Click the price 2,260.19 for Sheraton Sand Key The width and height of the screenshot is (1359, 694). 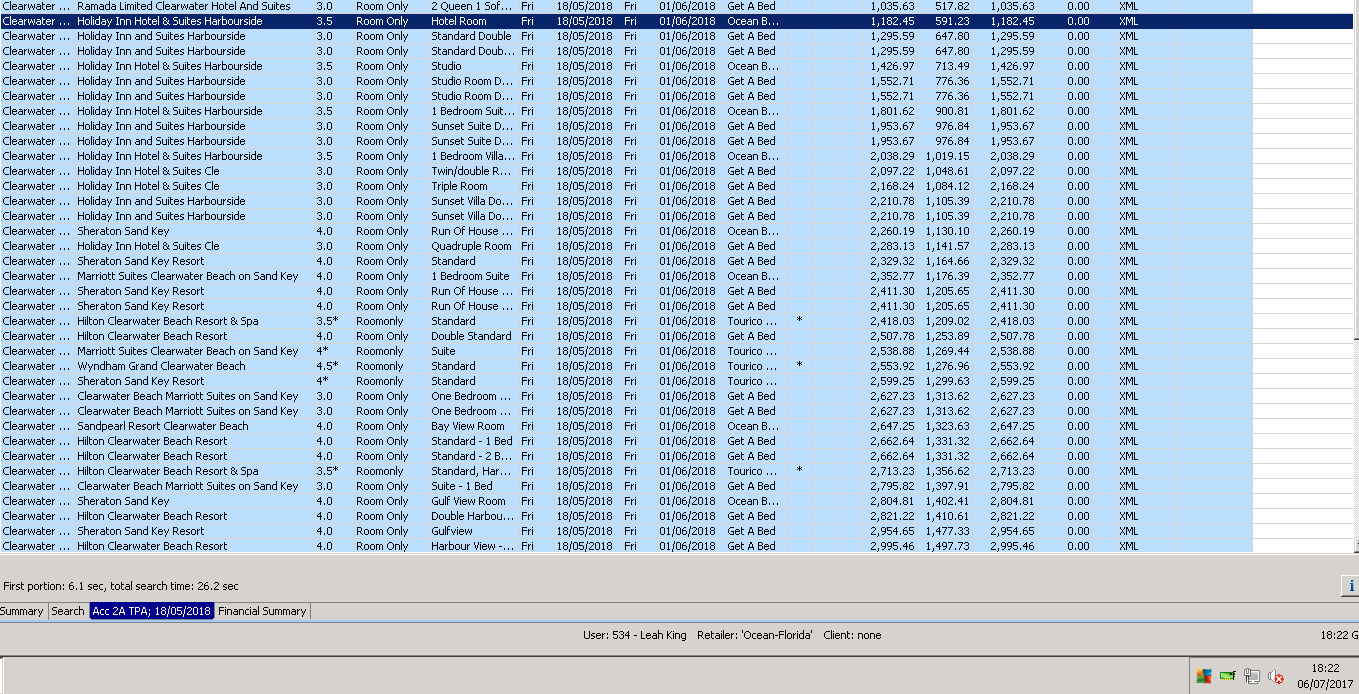pyautogui.click(x=892, y=231)
